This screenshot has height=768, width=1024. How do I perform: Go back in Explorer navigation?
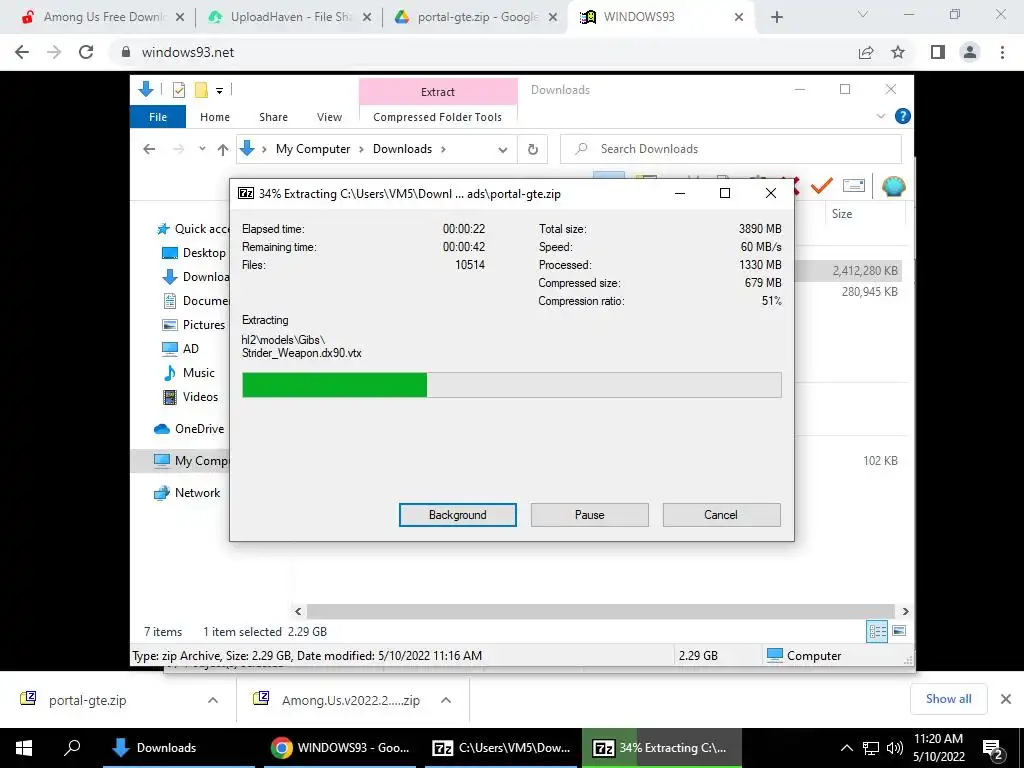click(149, 149)
